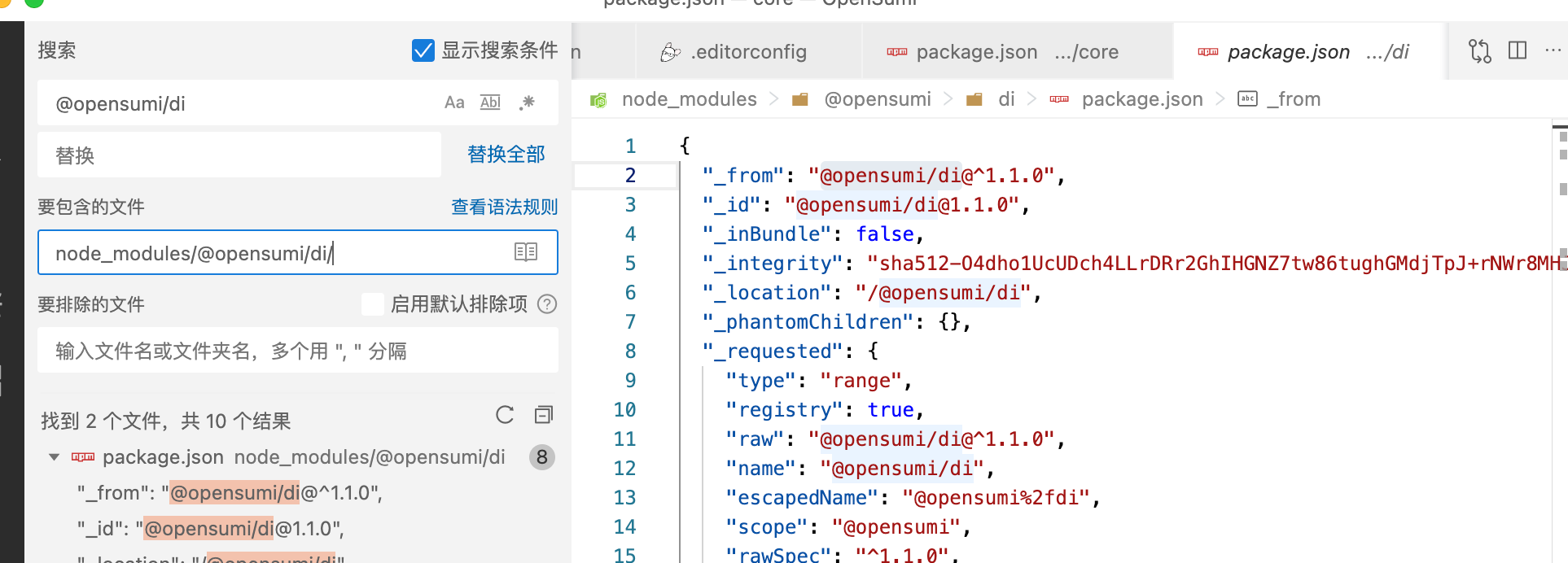Focus the files to exclude field
Screen dimensions: 1568x563
coord(298,351)
